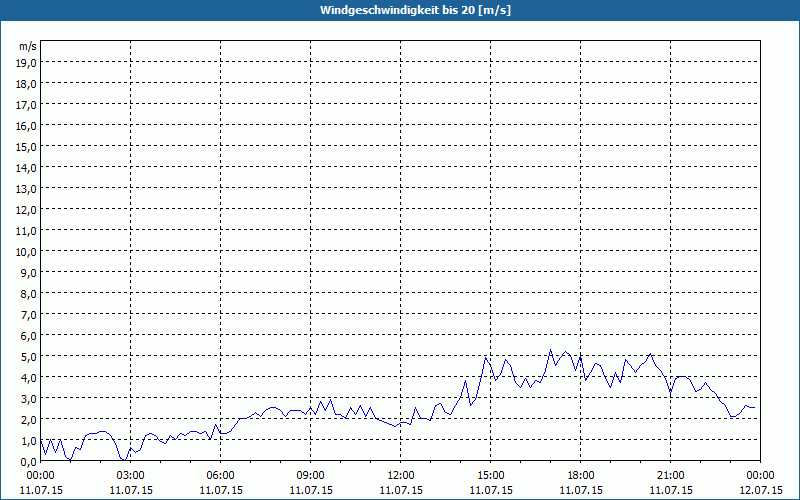Viewport: 800px width, 500px height.
Task: Click the "18:00" time axis label
Action: coord(581,476)
